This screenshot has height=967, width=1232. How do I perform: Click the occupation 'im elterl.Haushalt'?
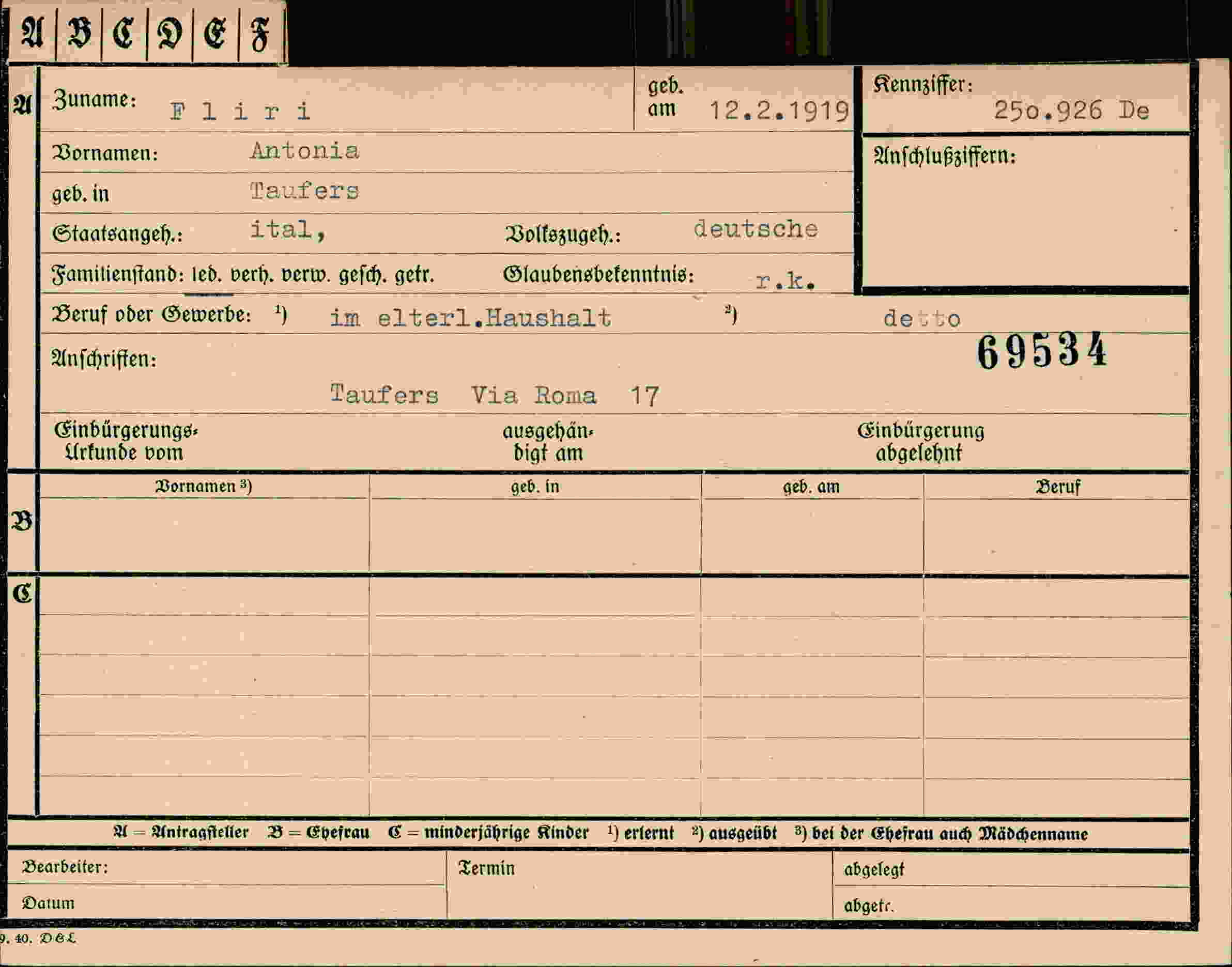point(470,318)
